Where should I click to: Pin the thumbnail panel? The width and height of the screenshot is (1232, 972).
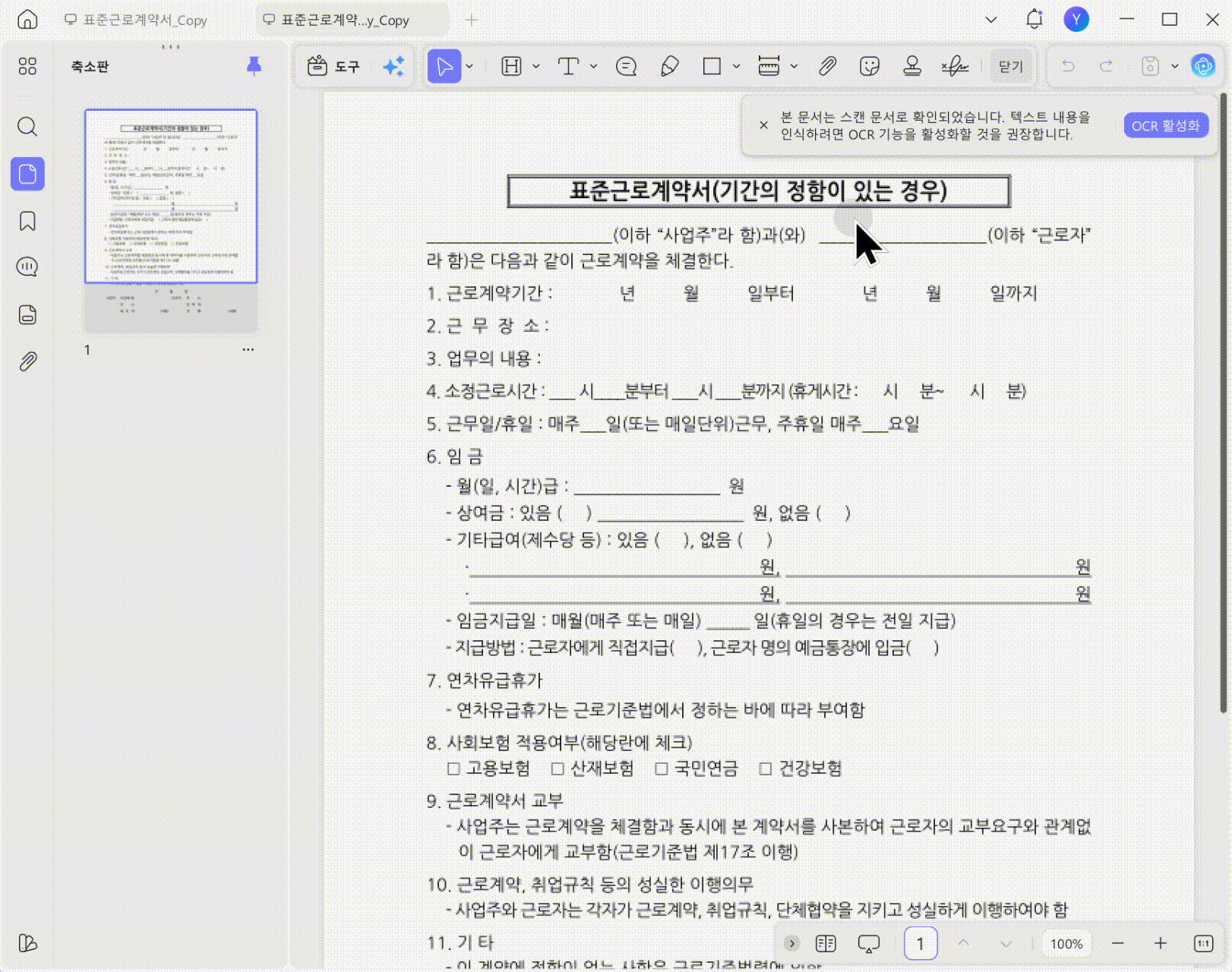[x=254, y=67]
